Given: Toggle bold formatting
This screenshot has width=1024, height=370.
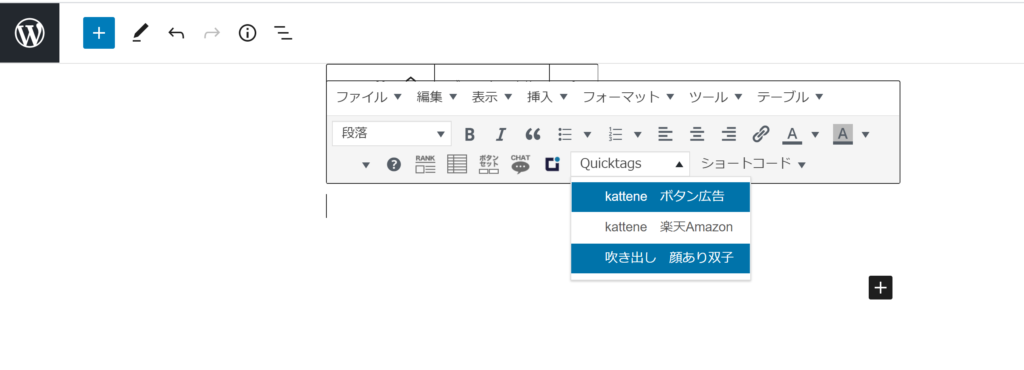Looking at the screenshot, I should 469,134.
